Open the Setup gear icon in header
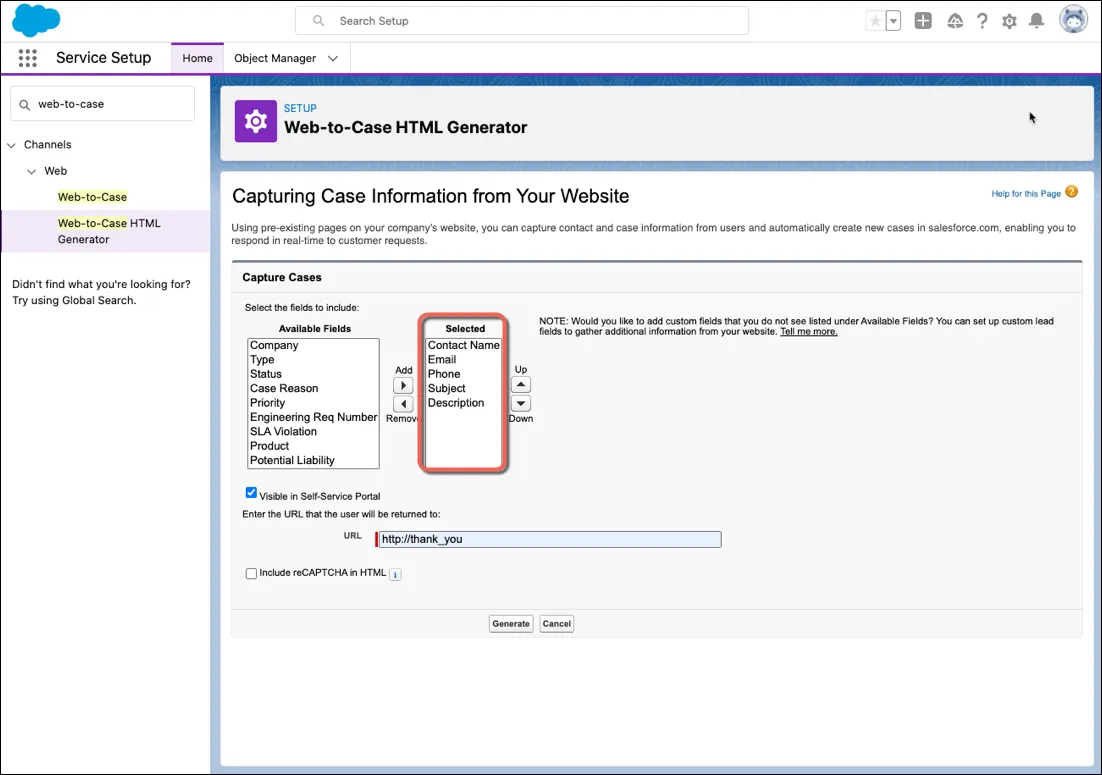The height and width of the screenshot is (775, 1102). [1009, 21]
